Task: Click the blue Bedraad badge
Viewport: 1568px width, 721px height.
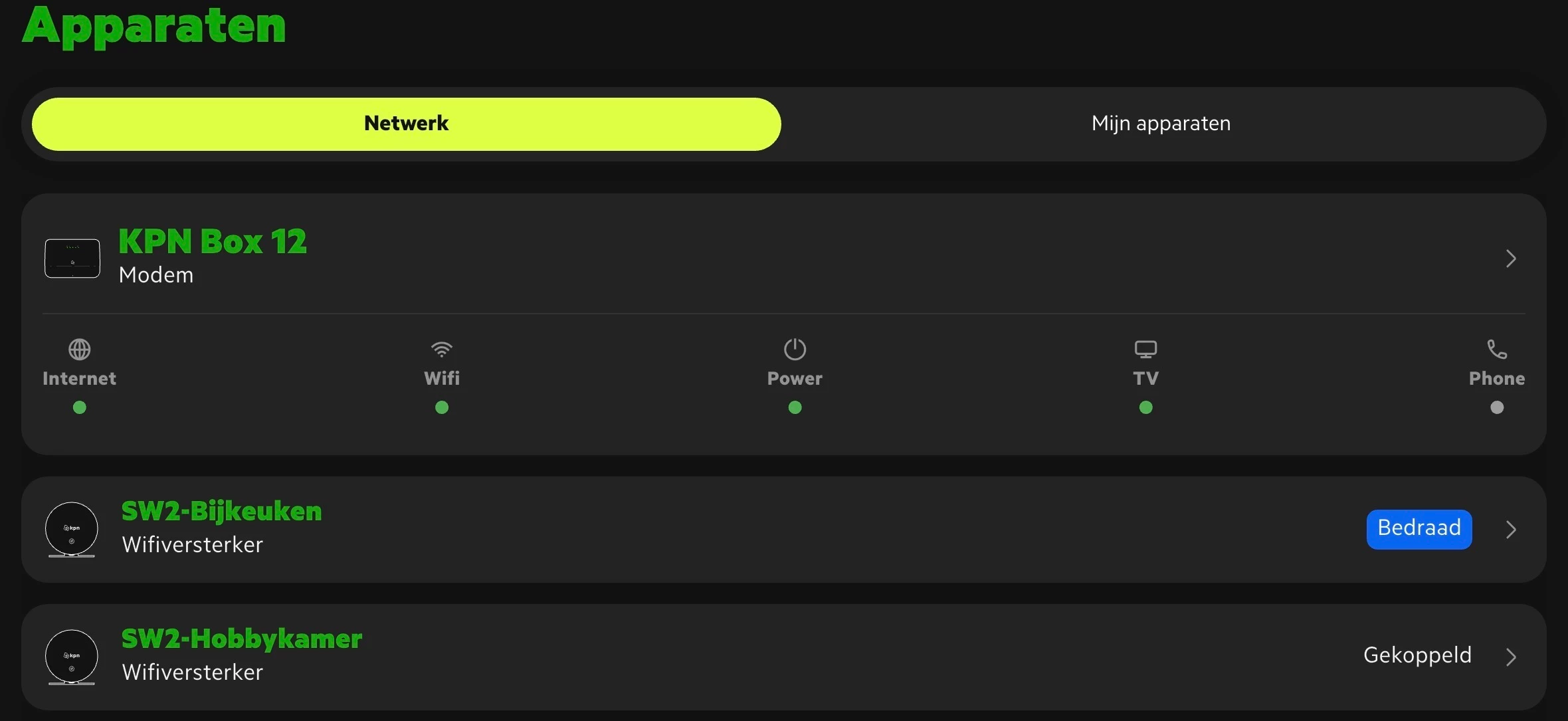Action: [1419, 529]
